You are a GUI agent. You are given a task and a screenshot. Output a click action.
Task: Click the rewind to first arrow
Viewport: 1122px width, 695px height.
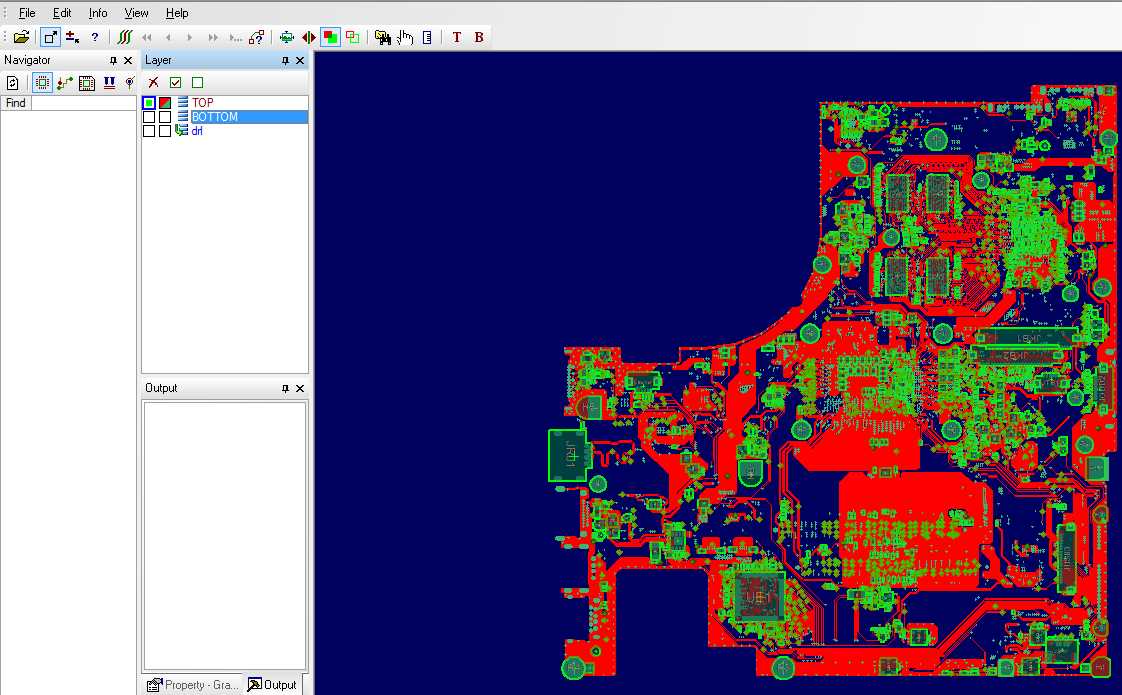coord(147,37)
